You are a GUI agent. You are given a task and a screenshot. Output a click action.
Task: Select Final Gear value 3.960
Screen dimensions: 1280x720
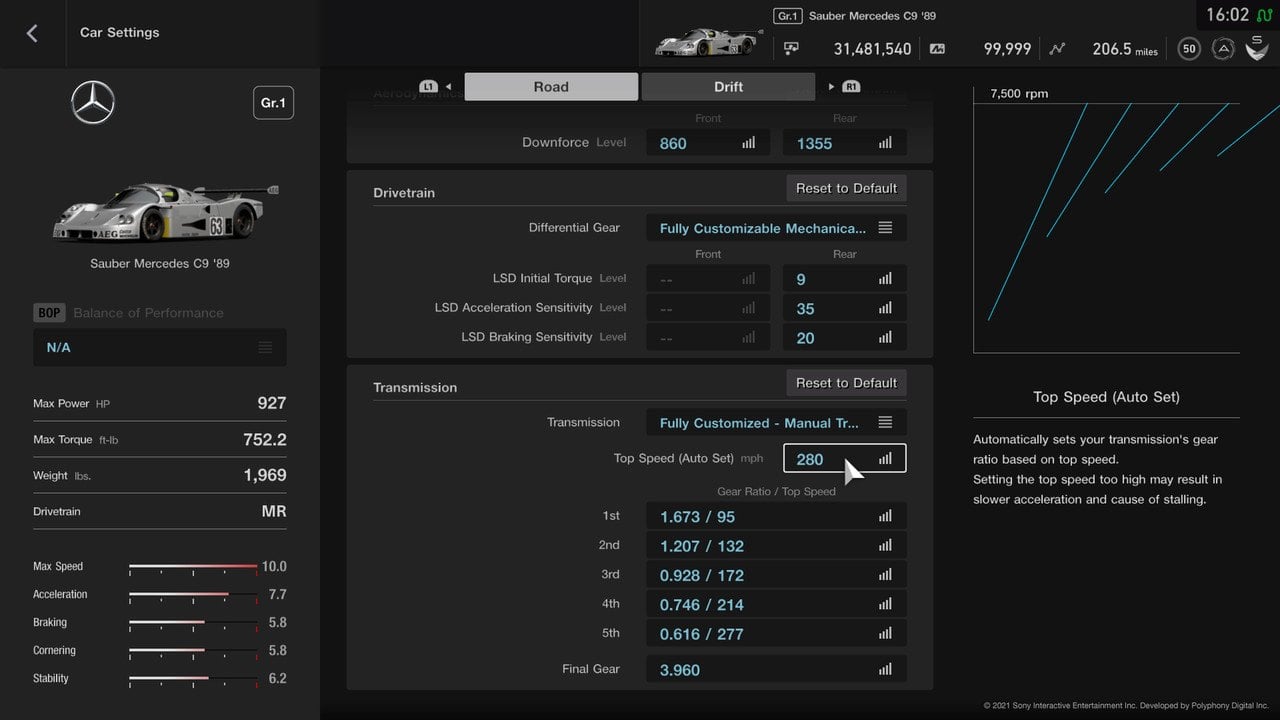[776, 670]
